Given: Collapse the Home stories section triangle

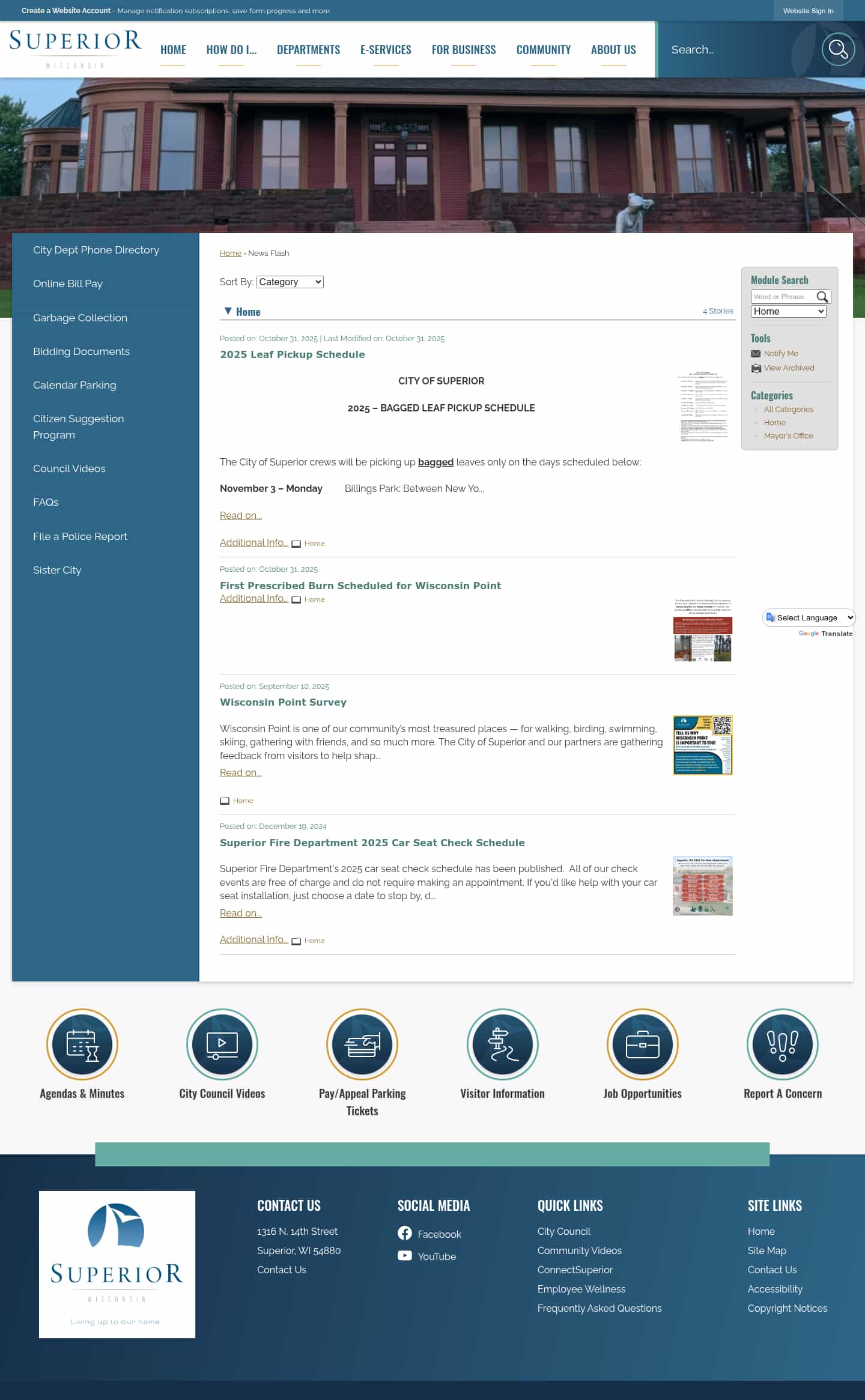Looking at the screenshot, I should [228, 311].
